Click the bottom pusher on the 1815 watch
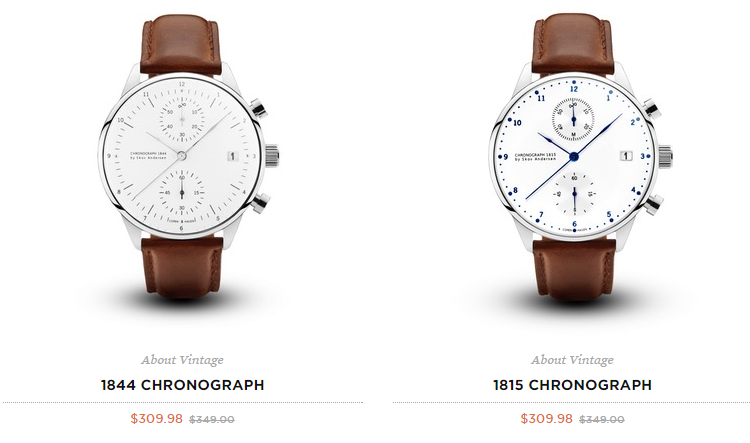The height and width of the screenshot is (443, 750). pyautogui.click(x=653, y=205)
